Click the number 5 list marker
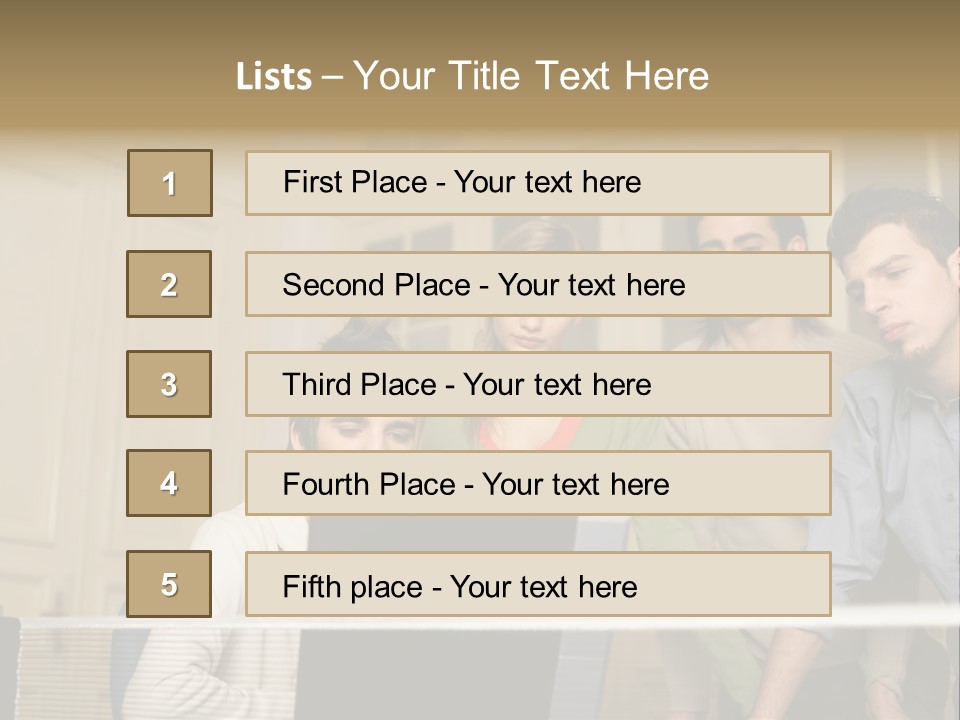Screen dimensions: 960x720 coord(169,584)
